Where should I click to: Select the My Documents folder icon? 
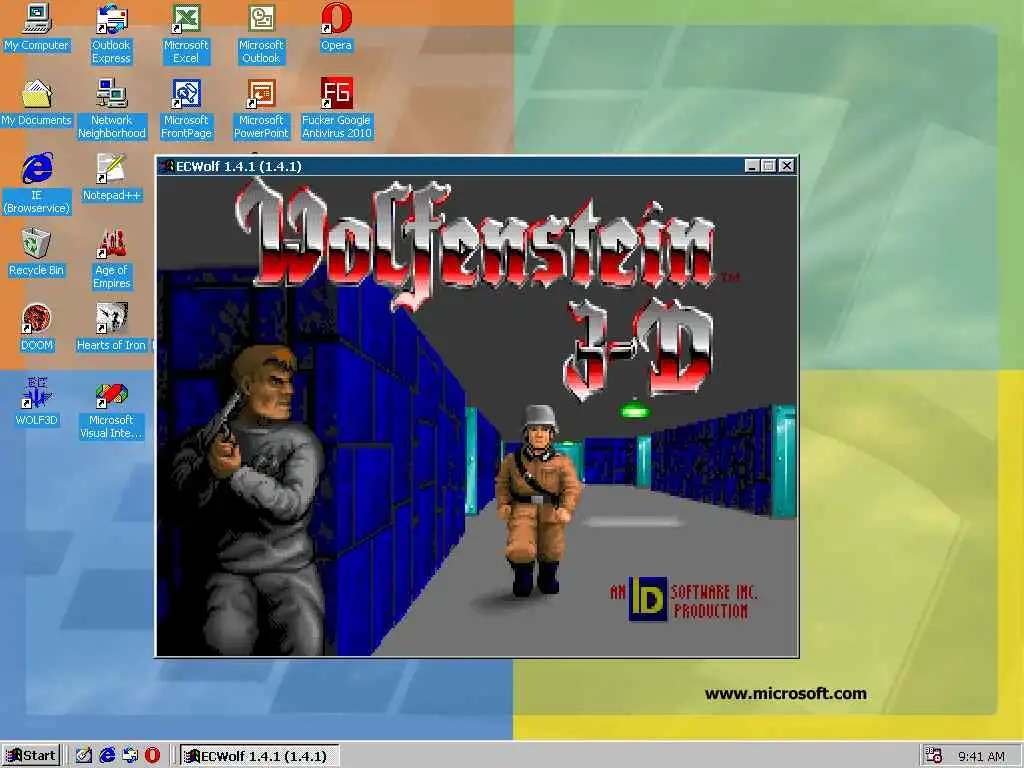point(37,103)
